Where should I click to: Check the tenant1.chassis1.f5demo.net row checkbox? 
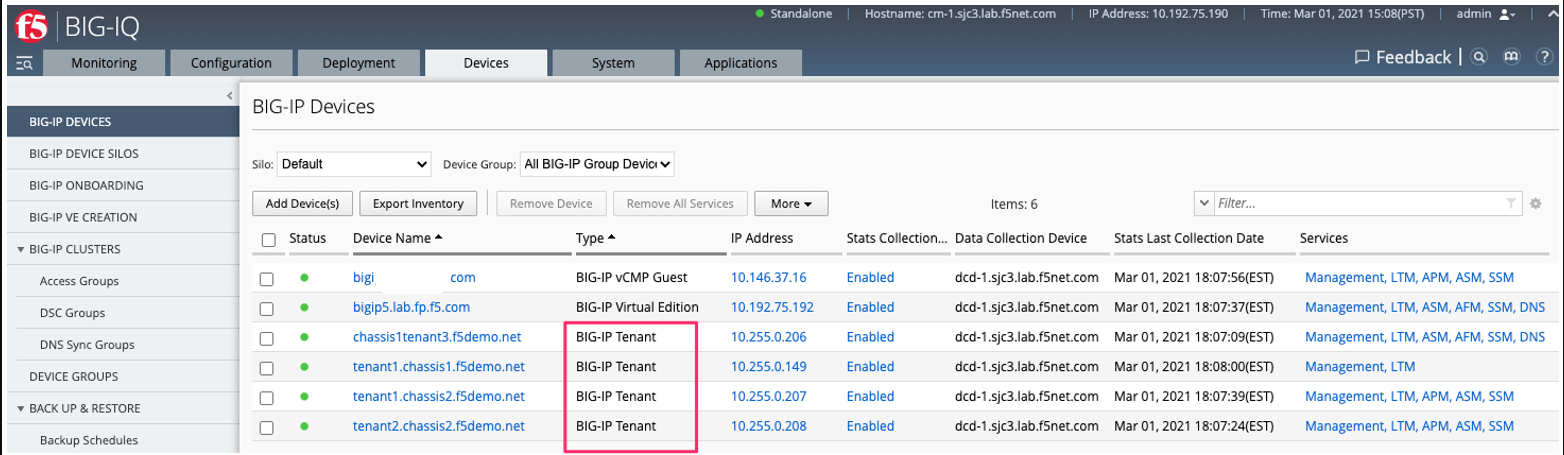point(267,369)
